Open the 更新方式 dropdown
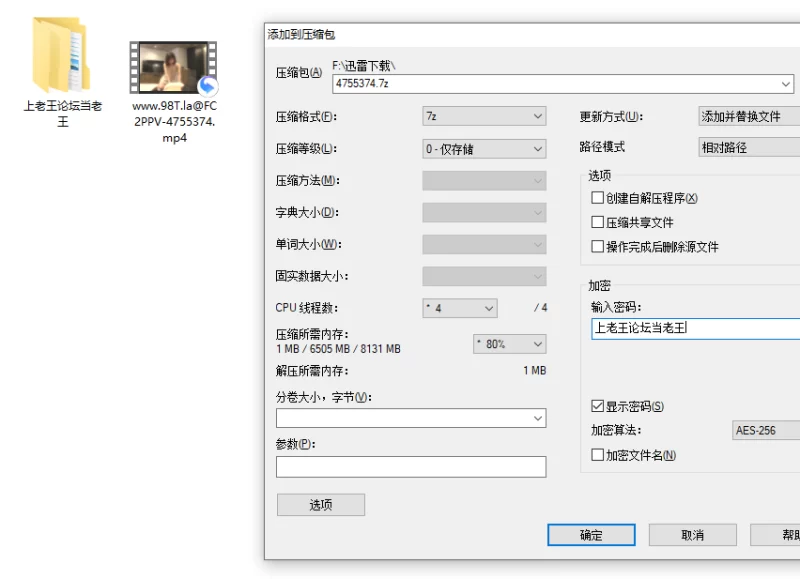 click(x=750, y=117)
